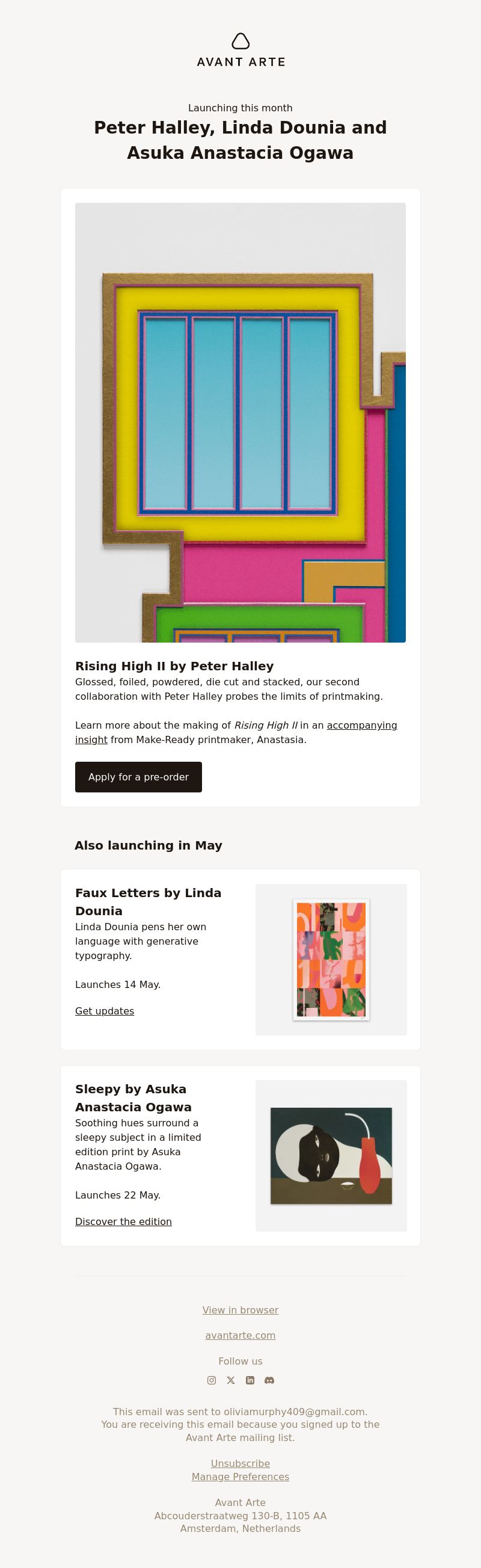Open the Manage Preferences link
Image resolution: width=481 pixels, height=1568 pixels.
click(x=240, y=1476)
